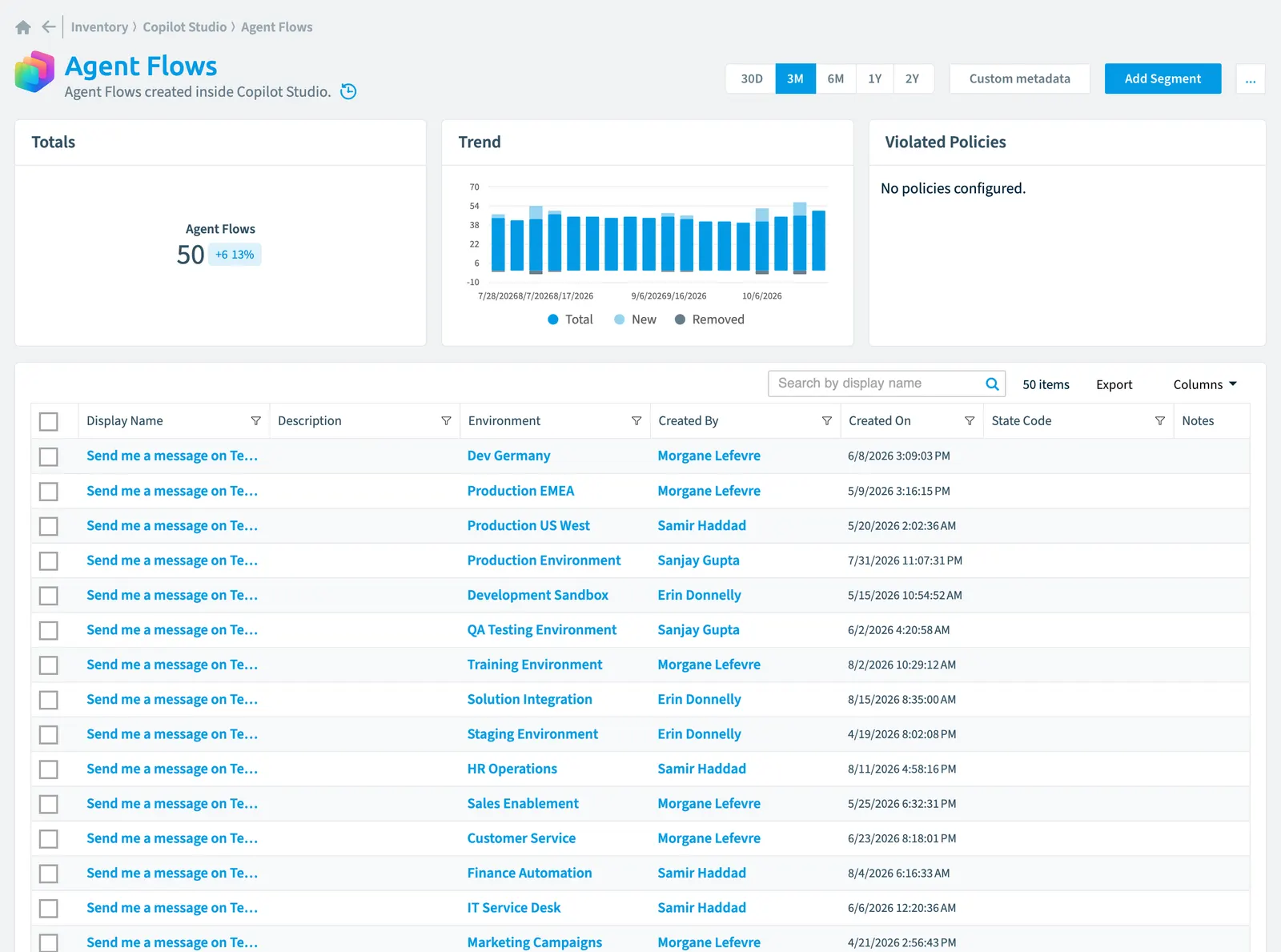Open Erin Donnelly in Staging Environment row
The image size is (1281, 952).
pyautogui.click(x=699, y=734)
